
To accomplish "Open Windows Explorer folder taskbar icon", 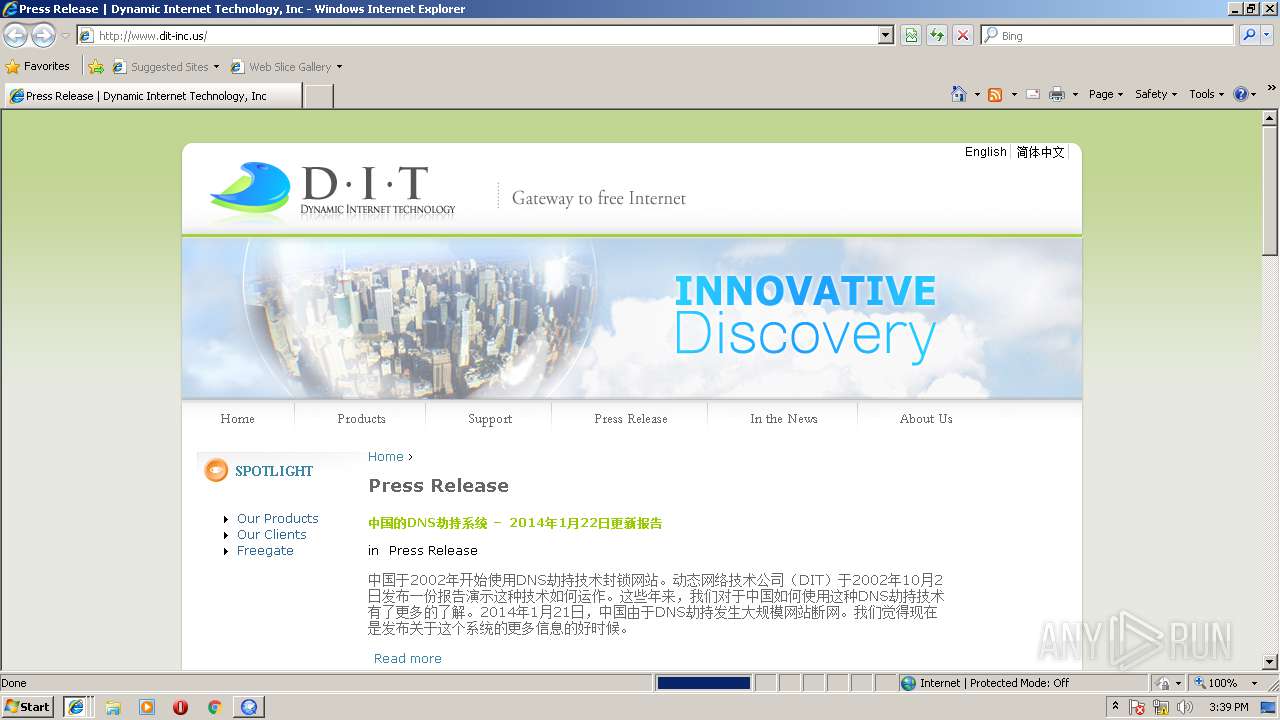I will click(x=113, y=707).
